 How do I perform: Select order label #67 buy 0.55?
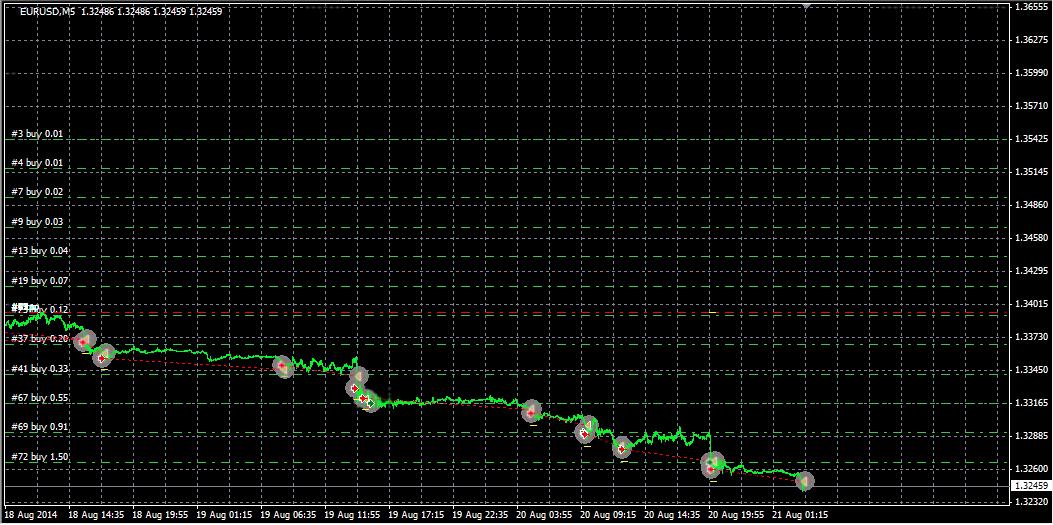[40, 398]
